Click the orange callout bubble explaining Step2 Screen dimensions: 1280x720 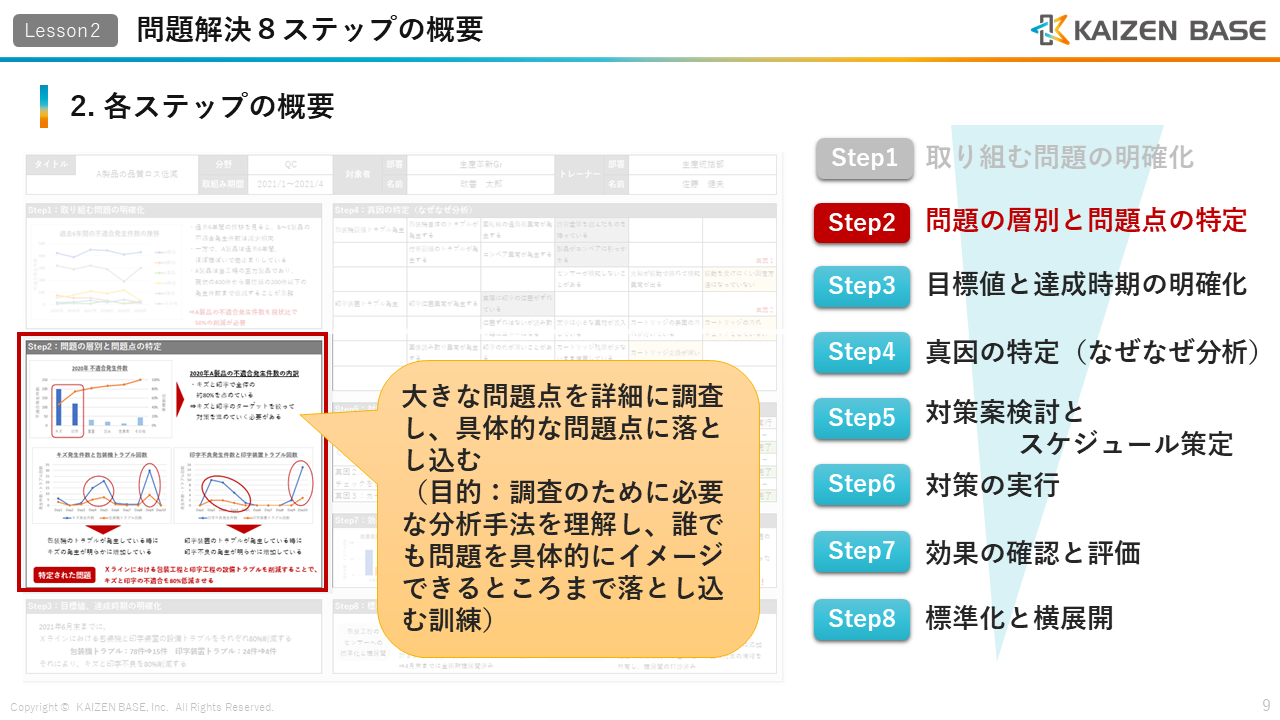coord(568,508)
